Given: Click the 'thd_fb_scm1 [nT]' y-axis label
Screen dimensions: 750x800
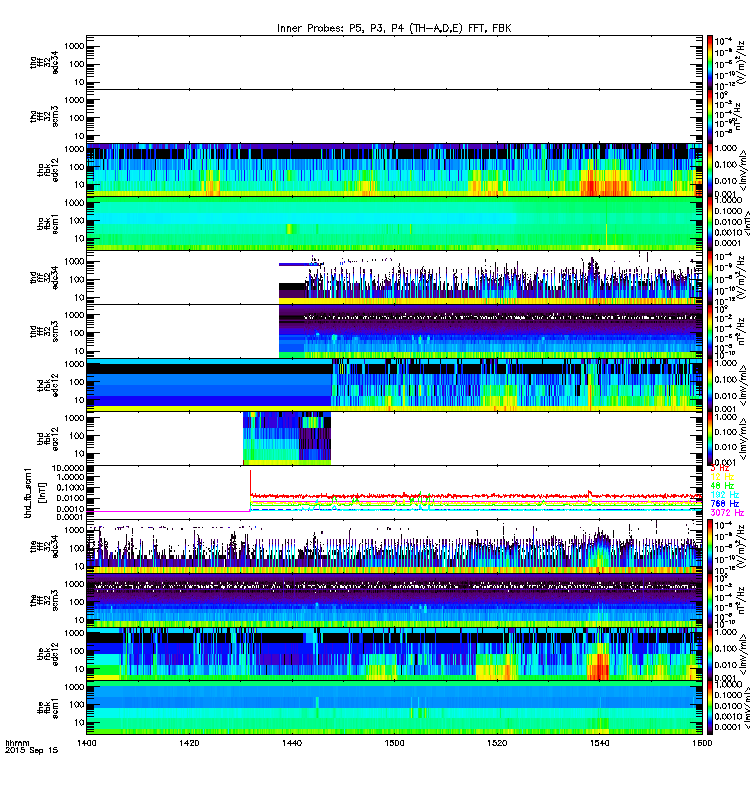Looking at the screenshot, I should pos(34,493).
